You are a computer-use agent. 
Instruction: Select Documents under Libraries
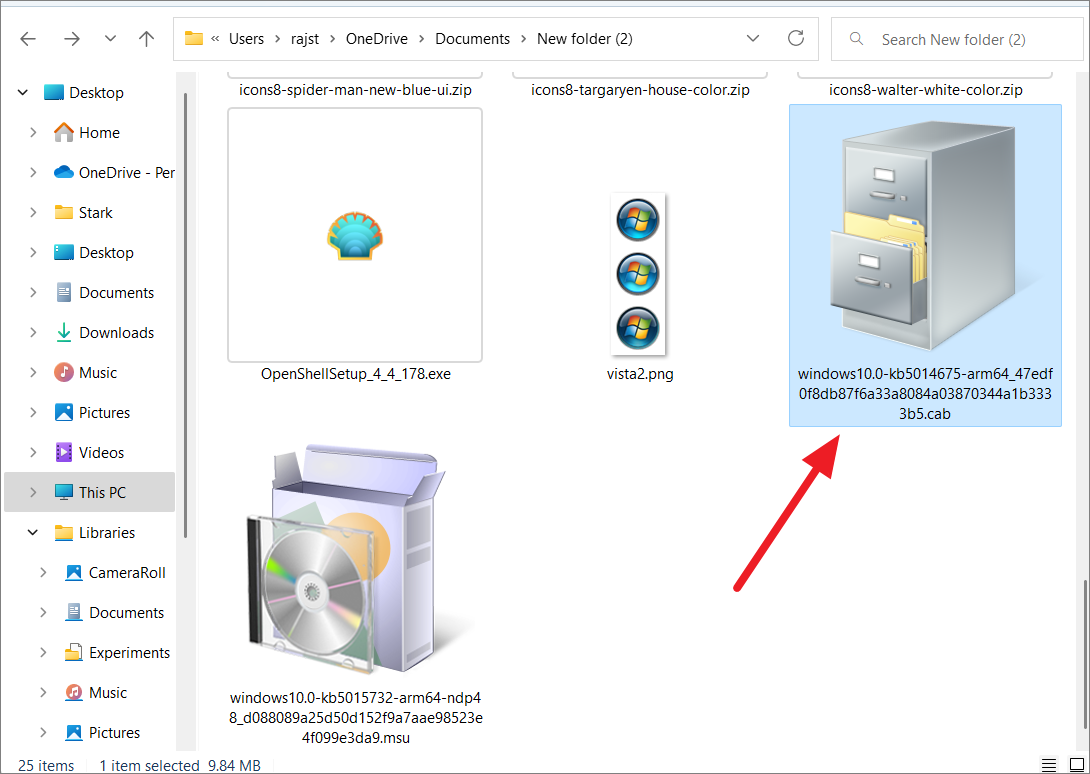127,613
